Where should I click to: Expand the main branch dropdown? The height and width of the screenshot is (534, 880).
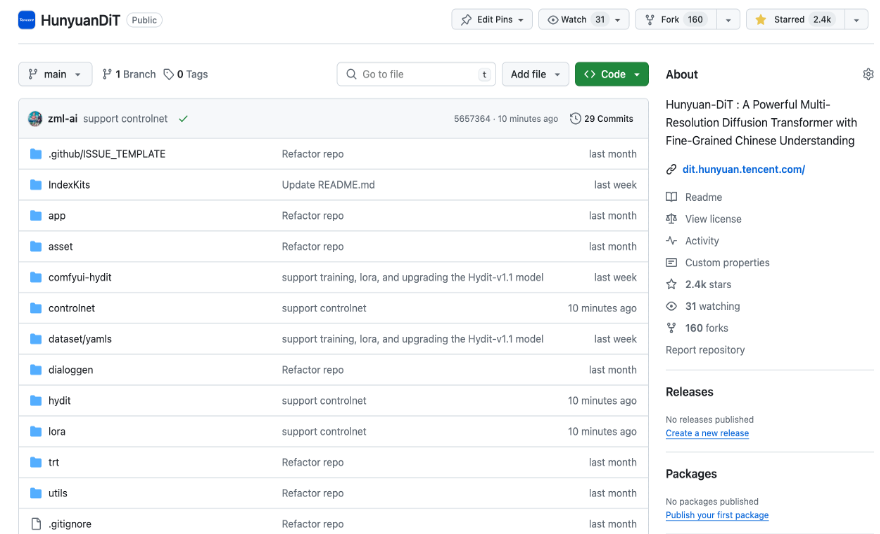(x=55, y=74)
